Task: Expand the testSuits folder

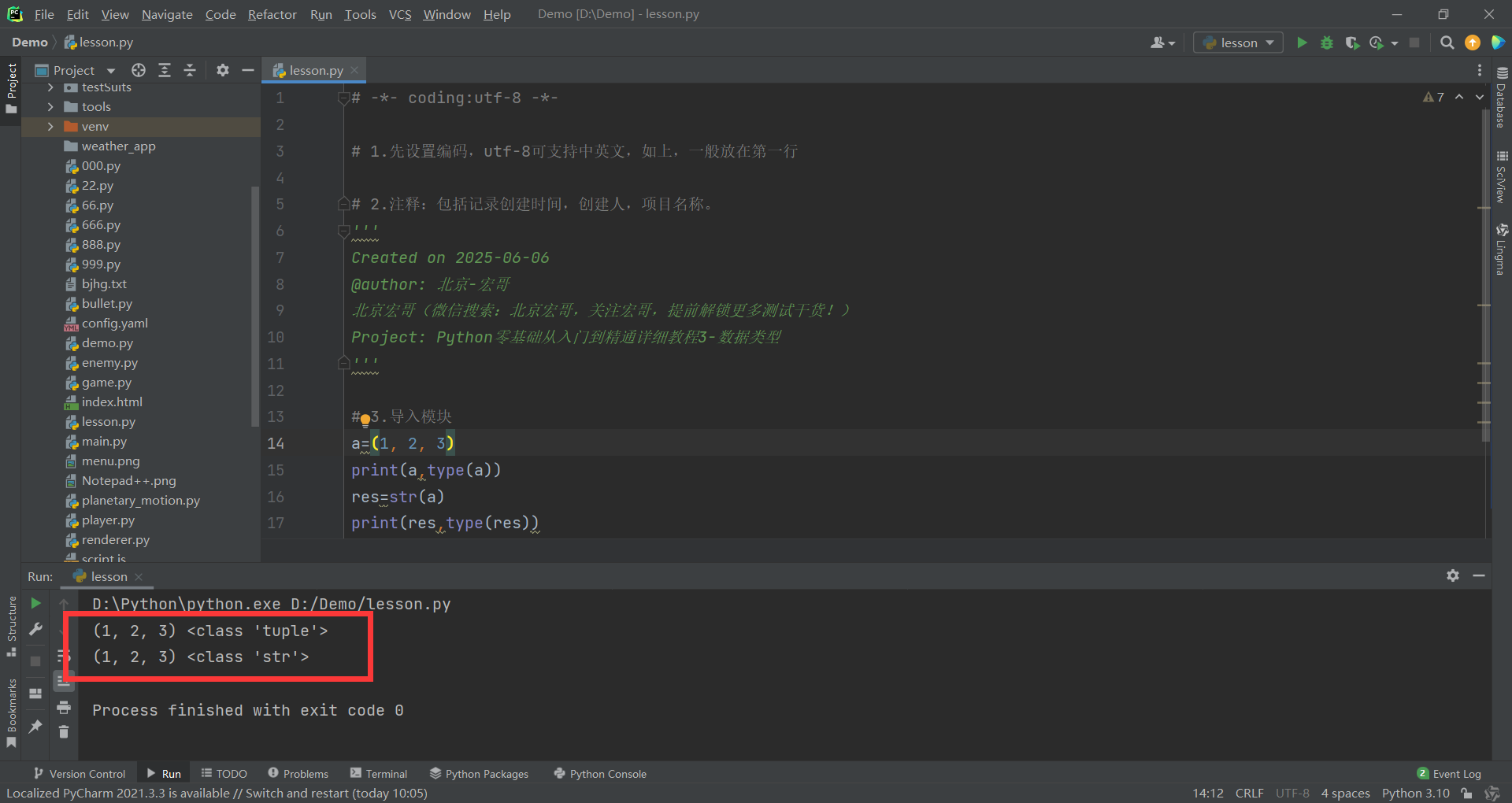Action: (50, 87)
